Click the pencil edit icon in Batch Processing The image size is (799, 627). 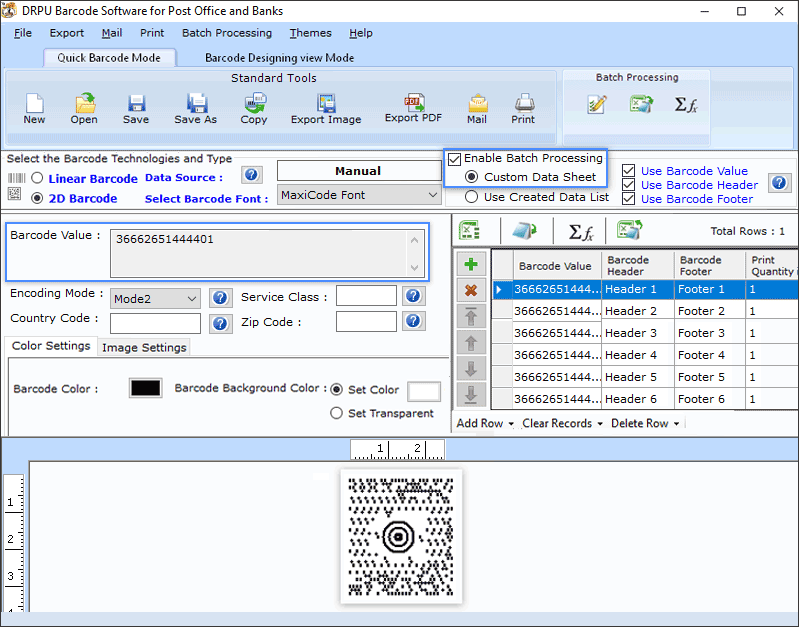[596, 104]
